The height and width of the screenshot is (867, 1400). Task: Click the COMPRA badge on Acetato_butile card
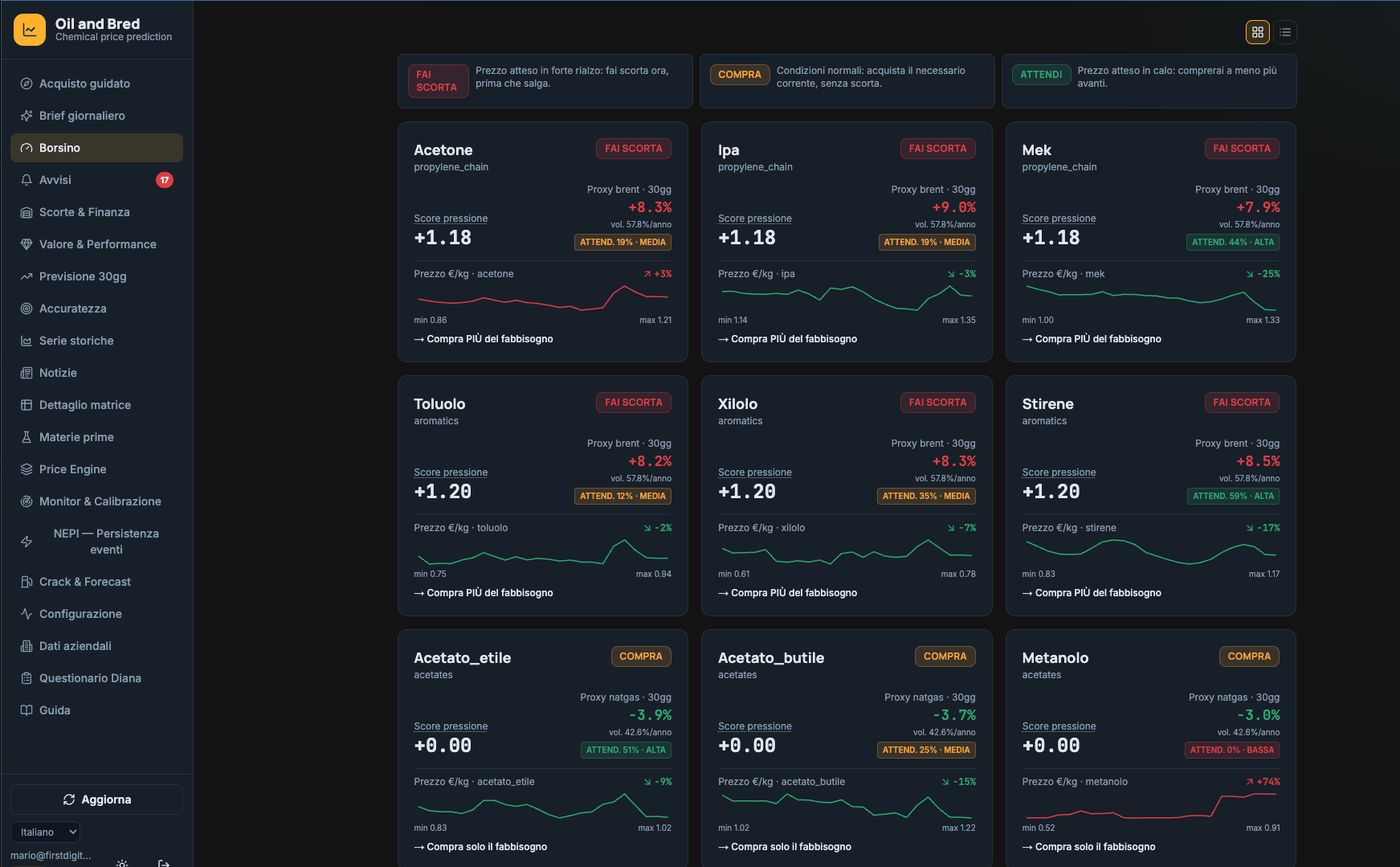(945, 656)
